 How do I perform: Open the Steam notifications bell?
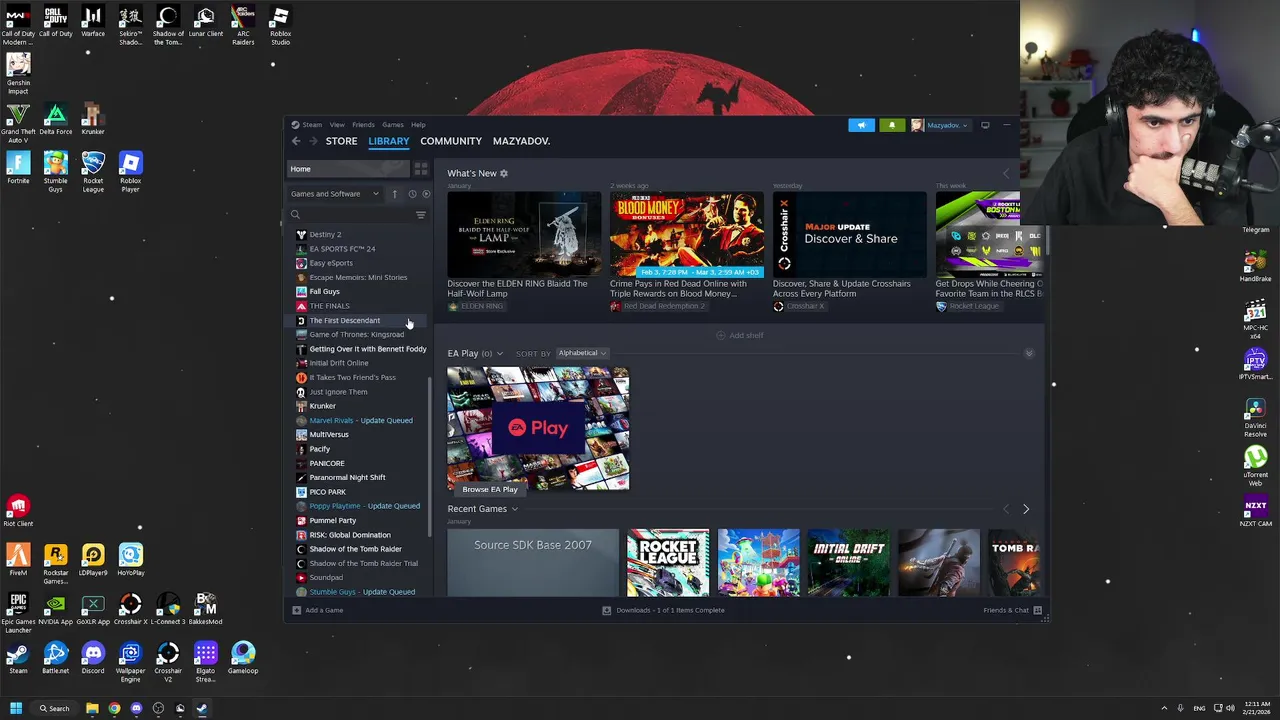891,125
